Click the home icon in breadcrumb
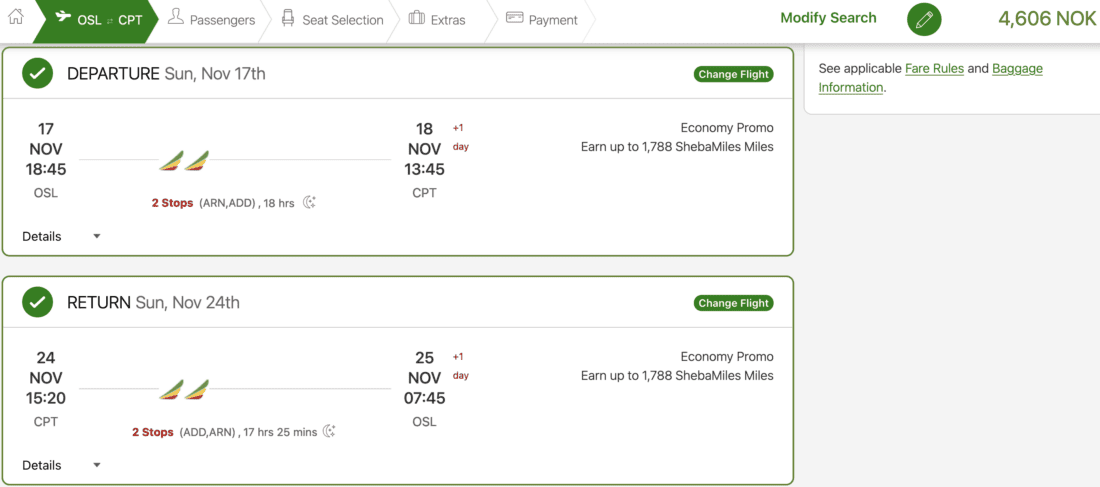This screenshot has width=1100, height=487. tap(15, 17)
